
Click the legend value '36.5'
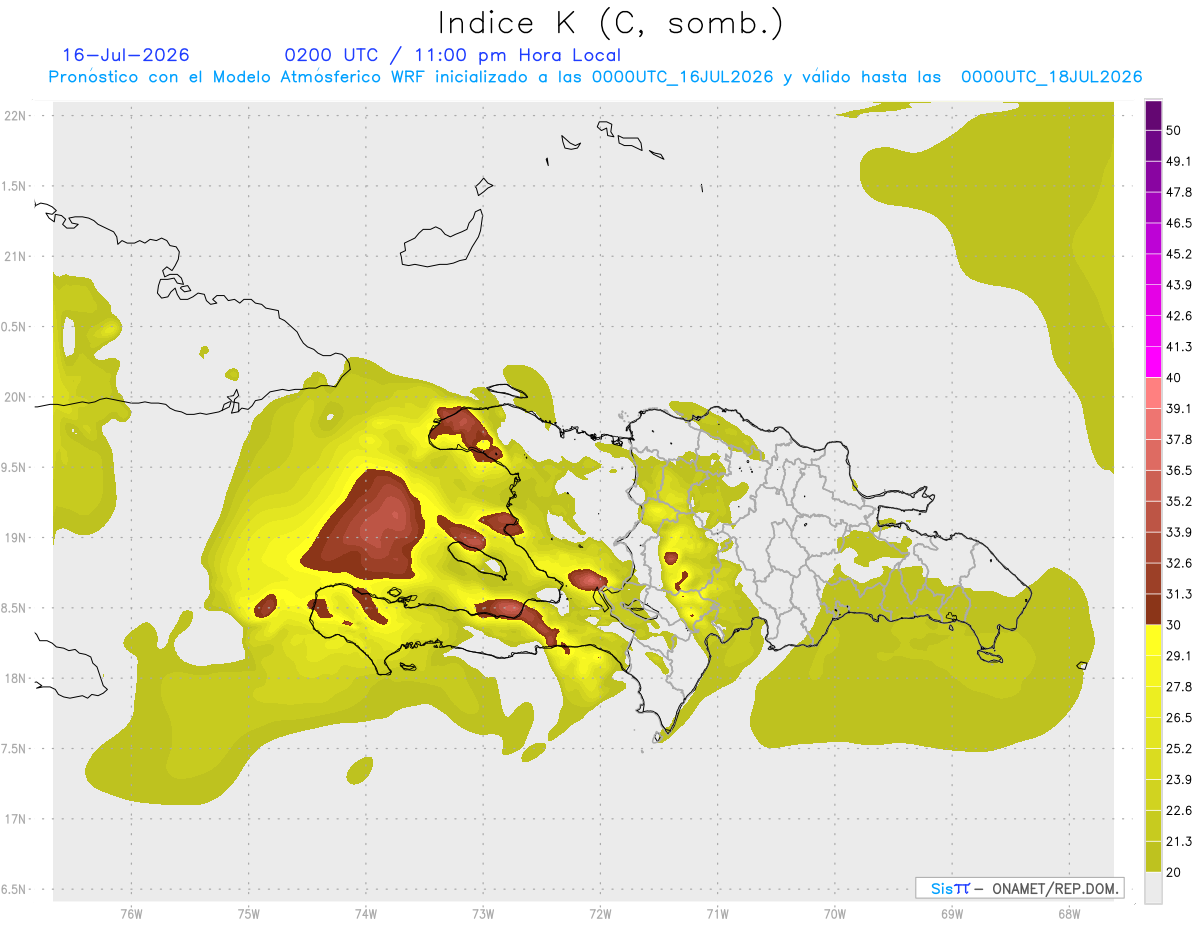[x=1179, y=470]
